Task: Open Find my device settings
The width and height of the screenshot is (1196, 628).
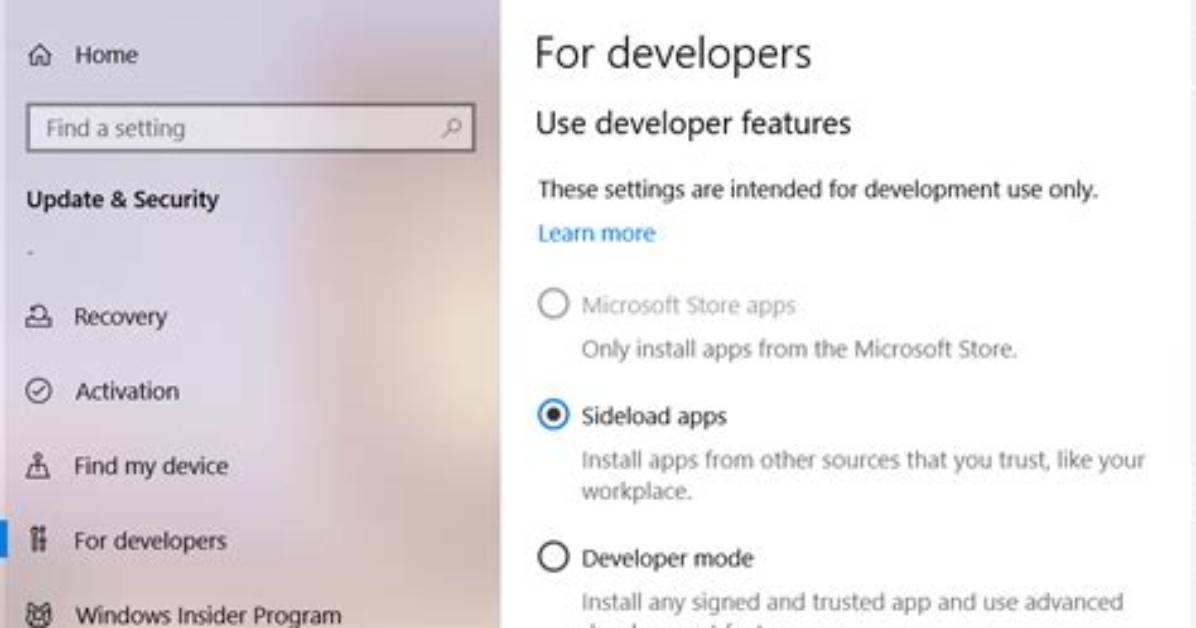Action: pyautogui.click(x=151, y=465)
